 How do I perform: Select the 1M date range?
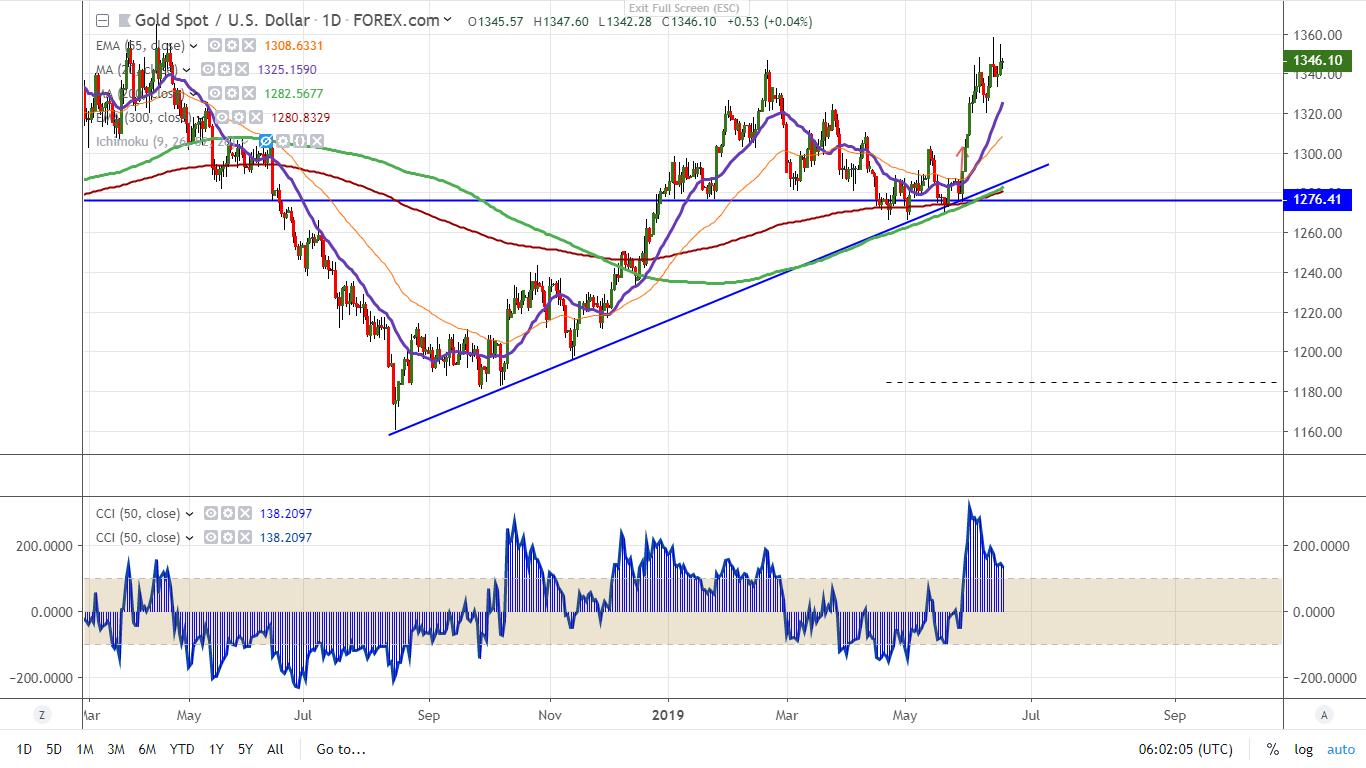coord(85,749)
